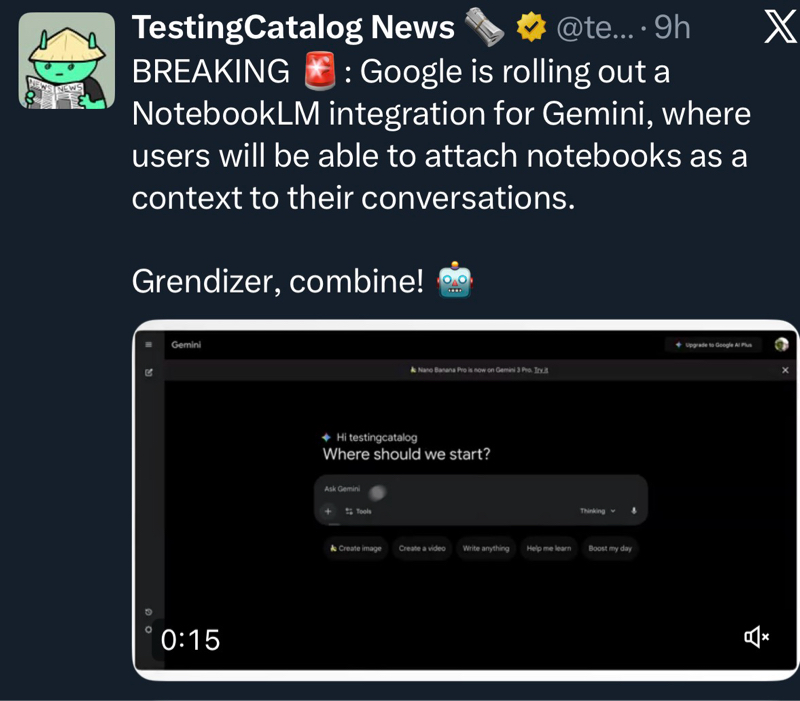Click the plus attach icon in the prompt box

tap(328, 511)
